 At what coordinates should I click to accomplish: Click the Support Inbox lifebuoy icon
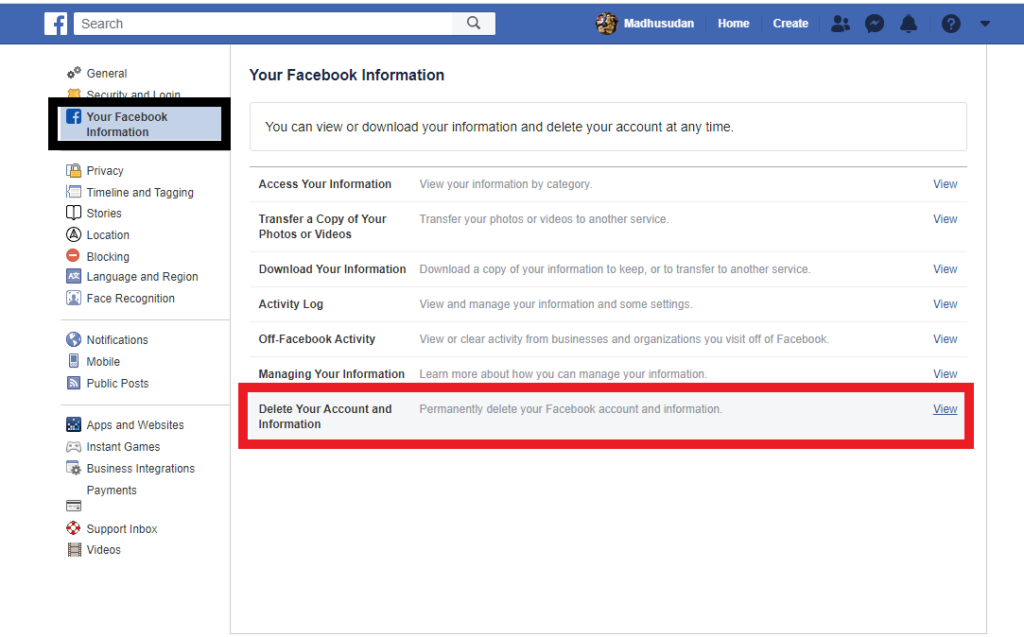73,528
